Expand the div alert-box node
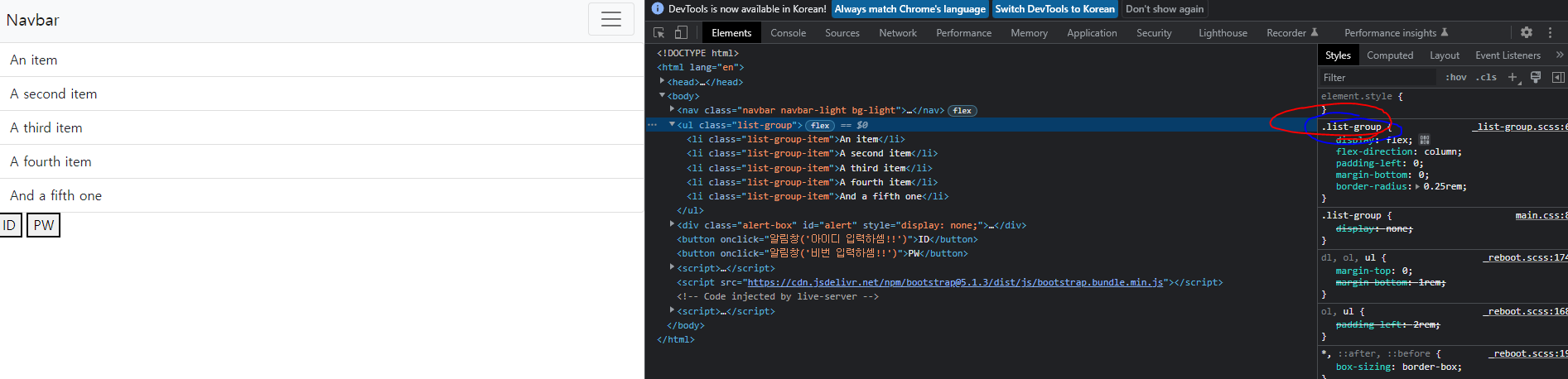 672,224
